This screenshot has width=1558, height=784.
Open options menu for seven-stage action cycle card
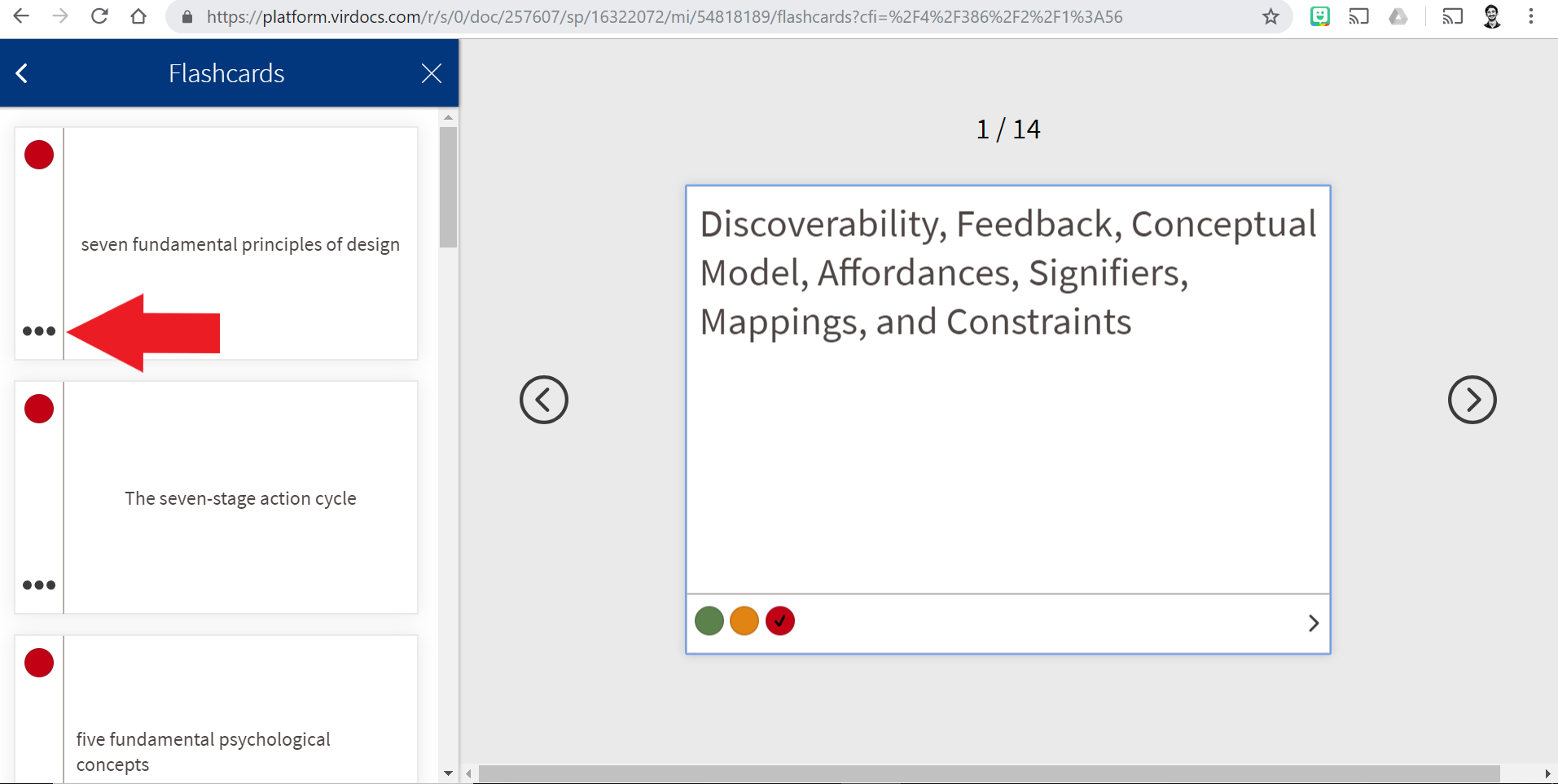pyautogui.click(x=39, y=585)
